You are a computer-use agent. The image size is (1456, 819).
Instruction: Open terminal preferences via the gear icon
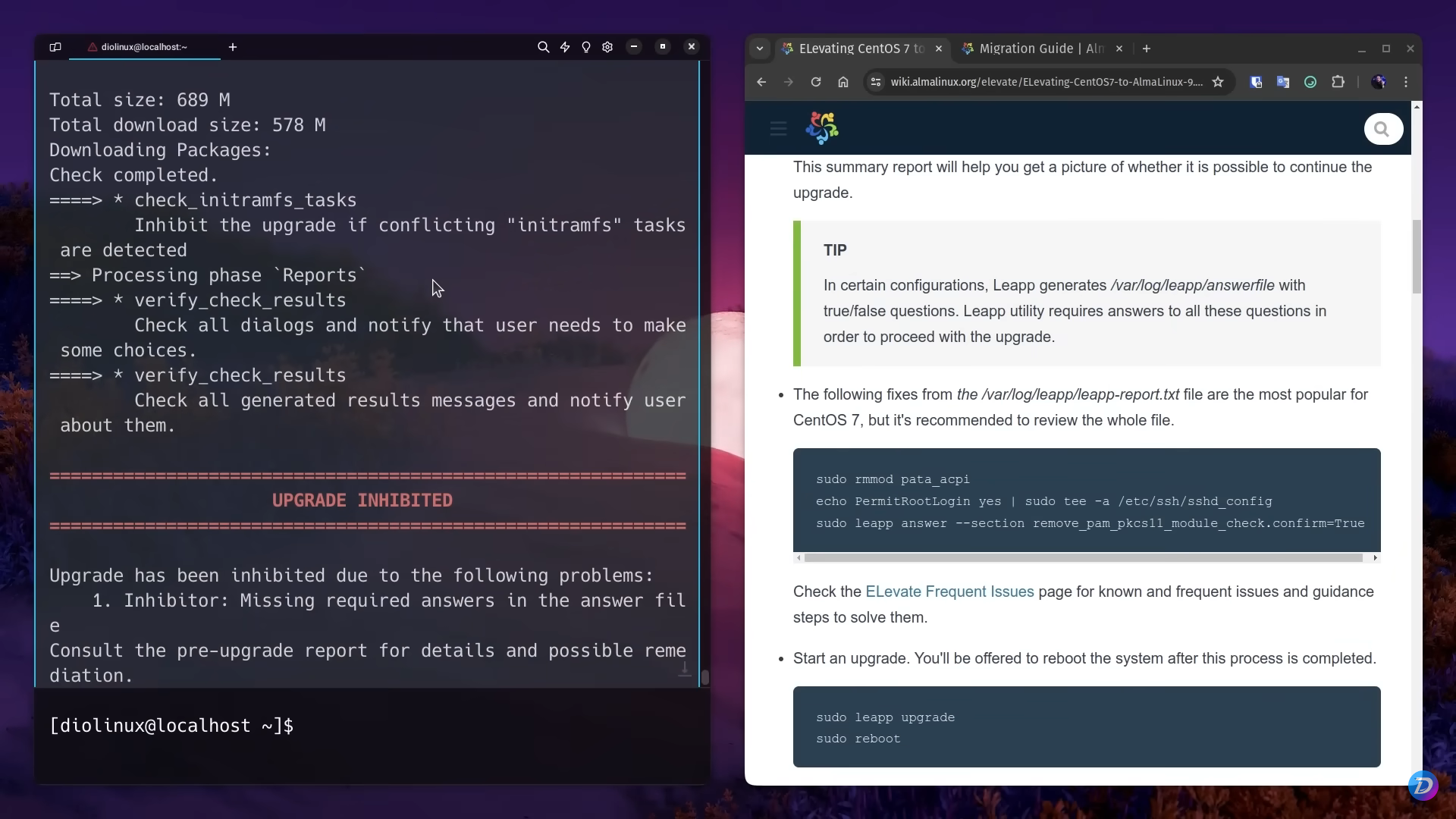coord(607,46)
